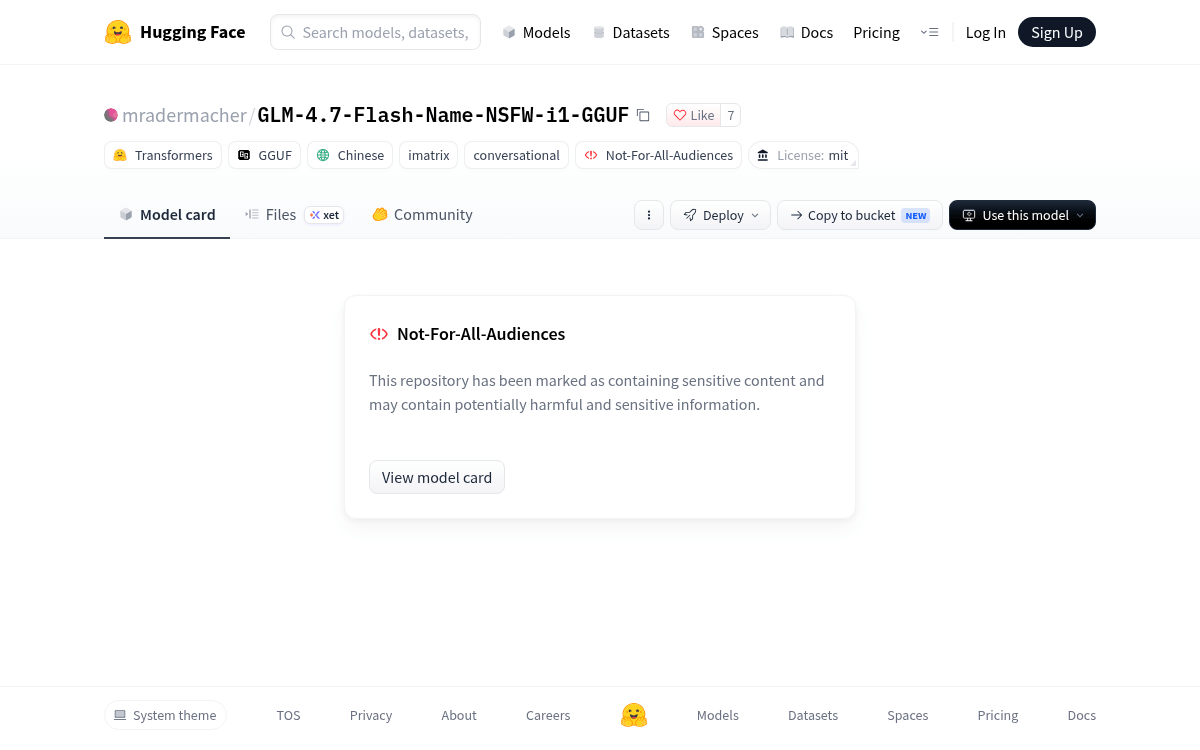Expand the Deploy dropdown
This screenshot has height=750, width=1200.
coord(720,215)
